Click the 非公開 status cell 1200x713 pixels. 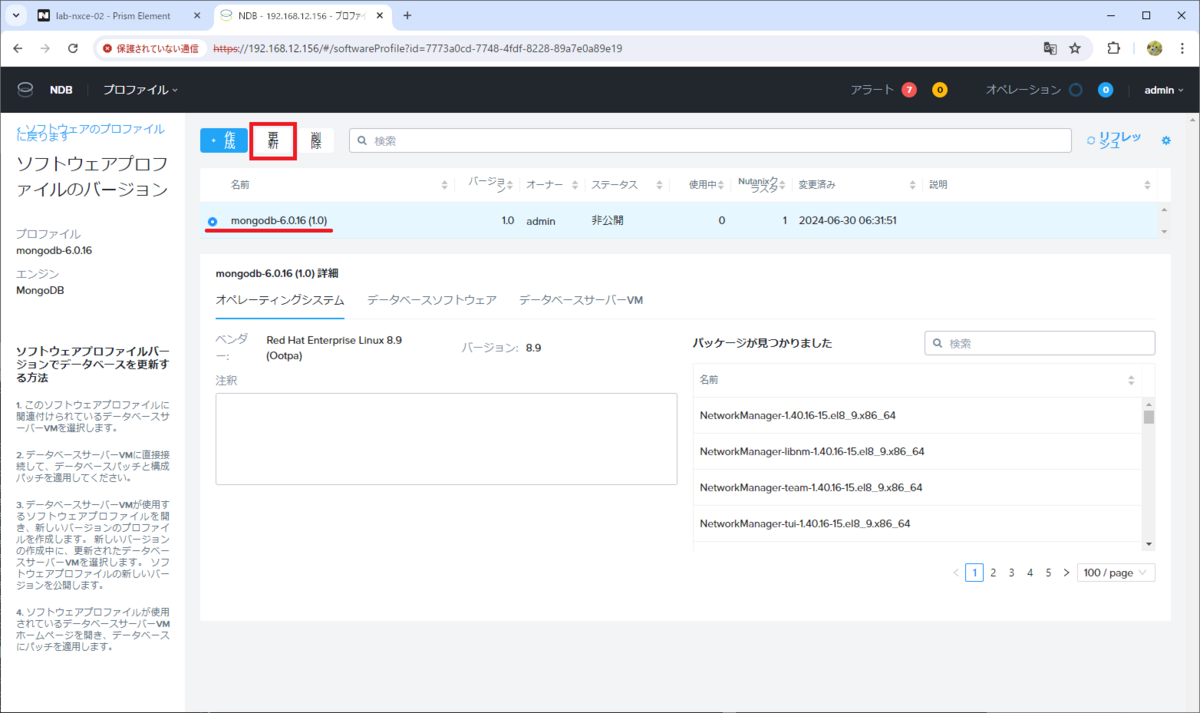[607, 220]
